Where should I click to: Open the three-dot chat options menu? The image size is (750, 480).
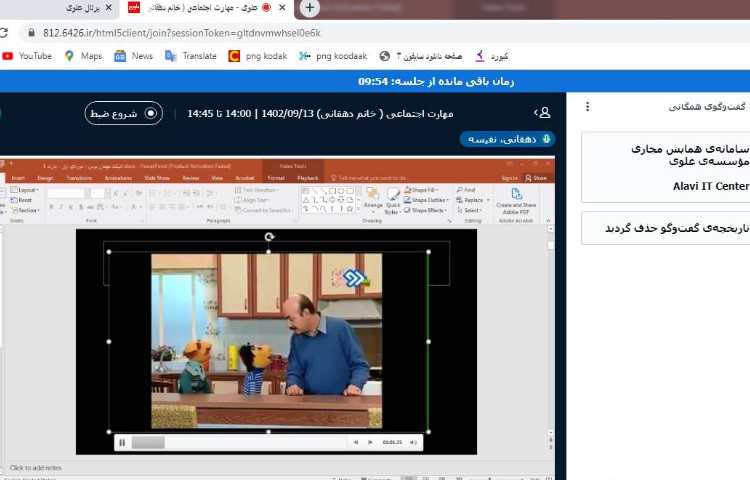pos(587,107)
